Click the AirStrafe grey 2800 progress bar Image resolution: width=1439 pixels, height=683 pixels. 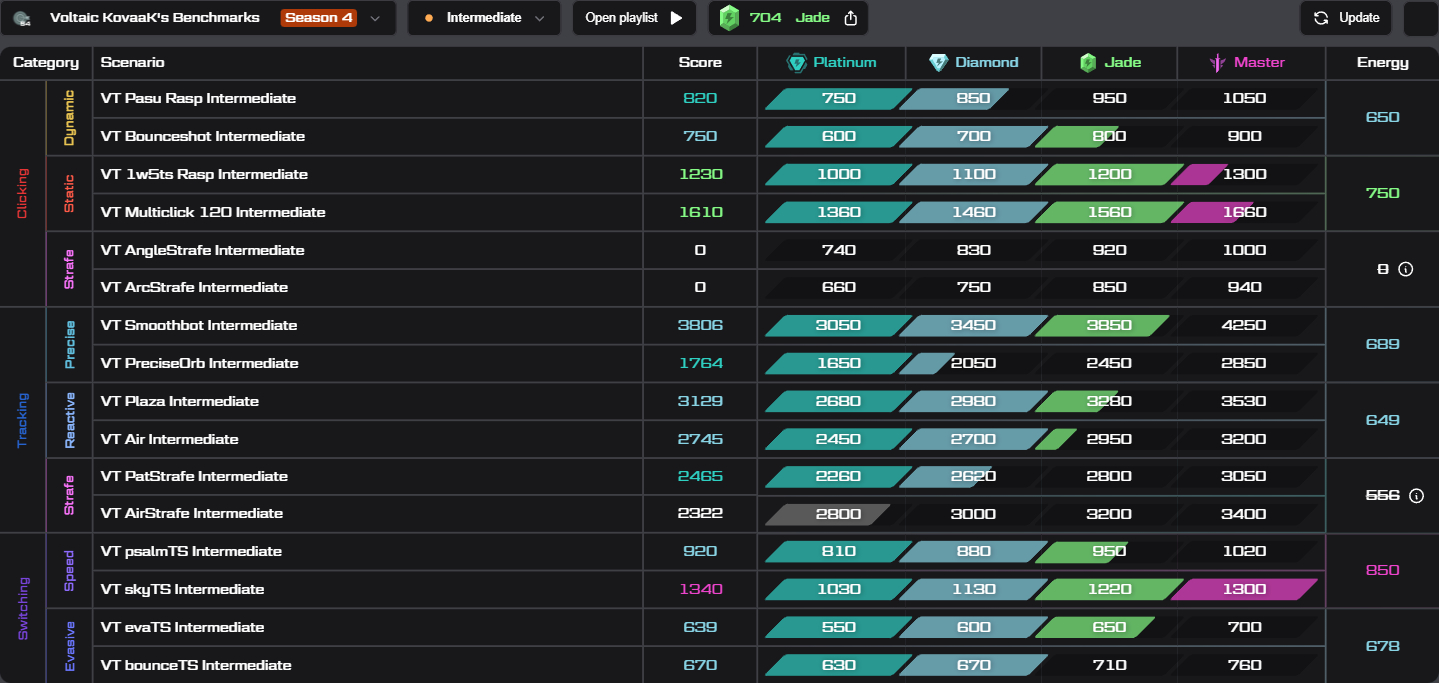point(828,514)
